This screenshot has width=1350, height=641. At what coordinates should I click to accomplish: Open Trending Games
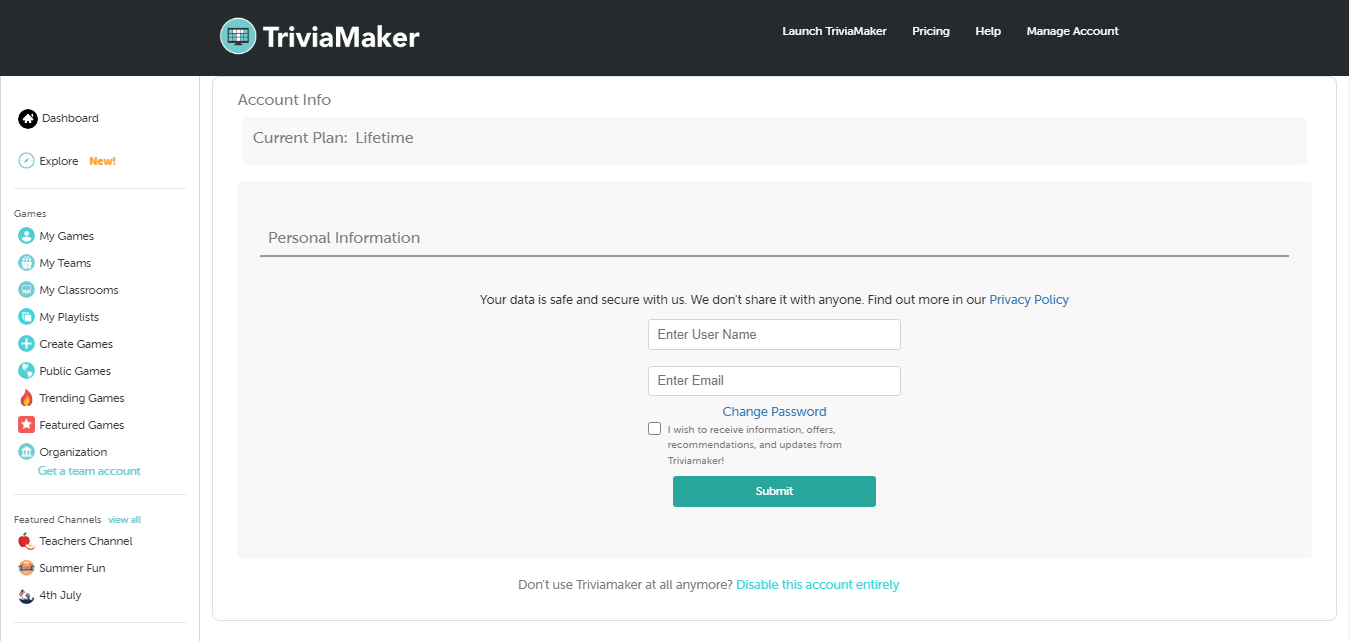(81, 397)
